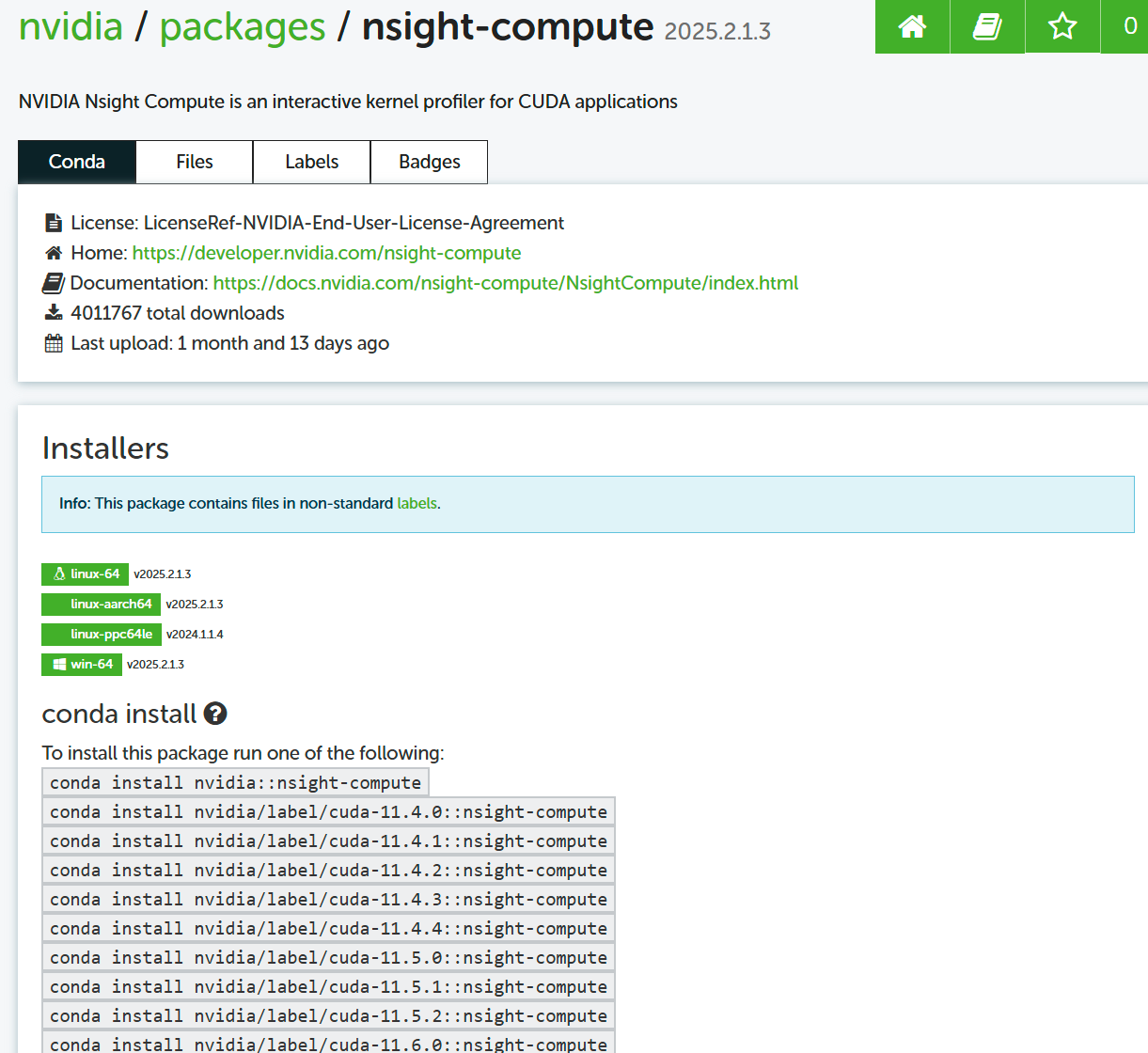Go to the nvidia owner link
This screenshot has height=1053, width=1148.
pyautogui.click(x=71, y=26)
